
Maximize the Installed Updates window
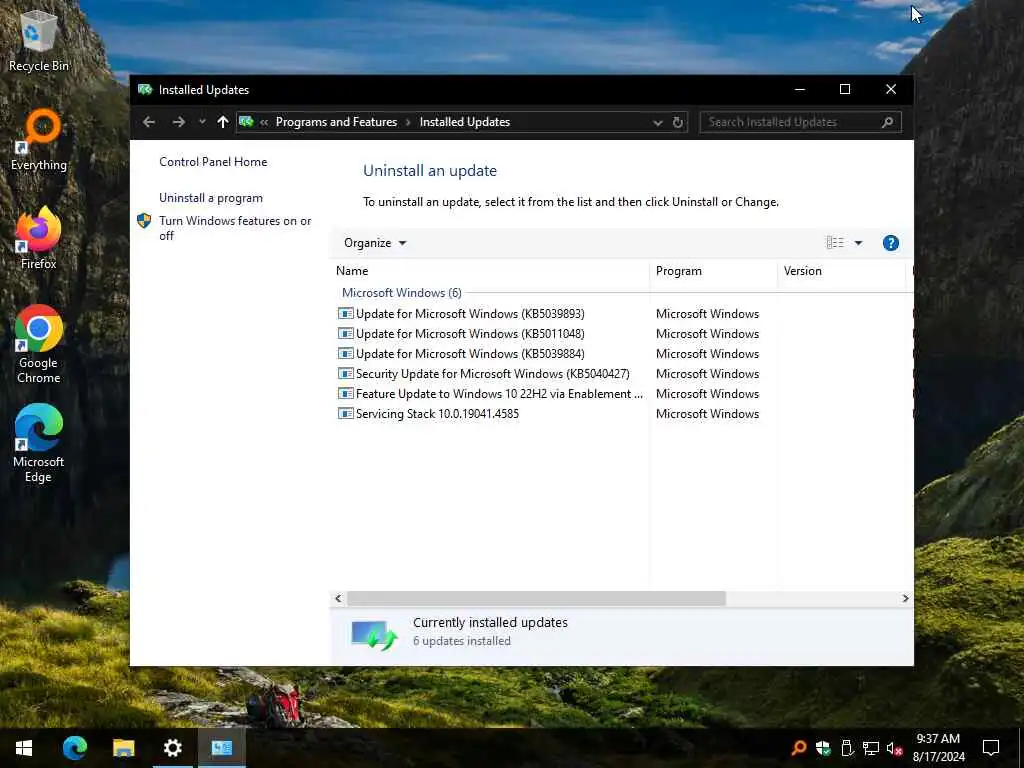pyautogui.click(x=845, y=89)
